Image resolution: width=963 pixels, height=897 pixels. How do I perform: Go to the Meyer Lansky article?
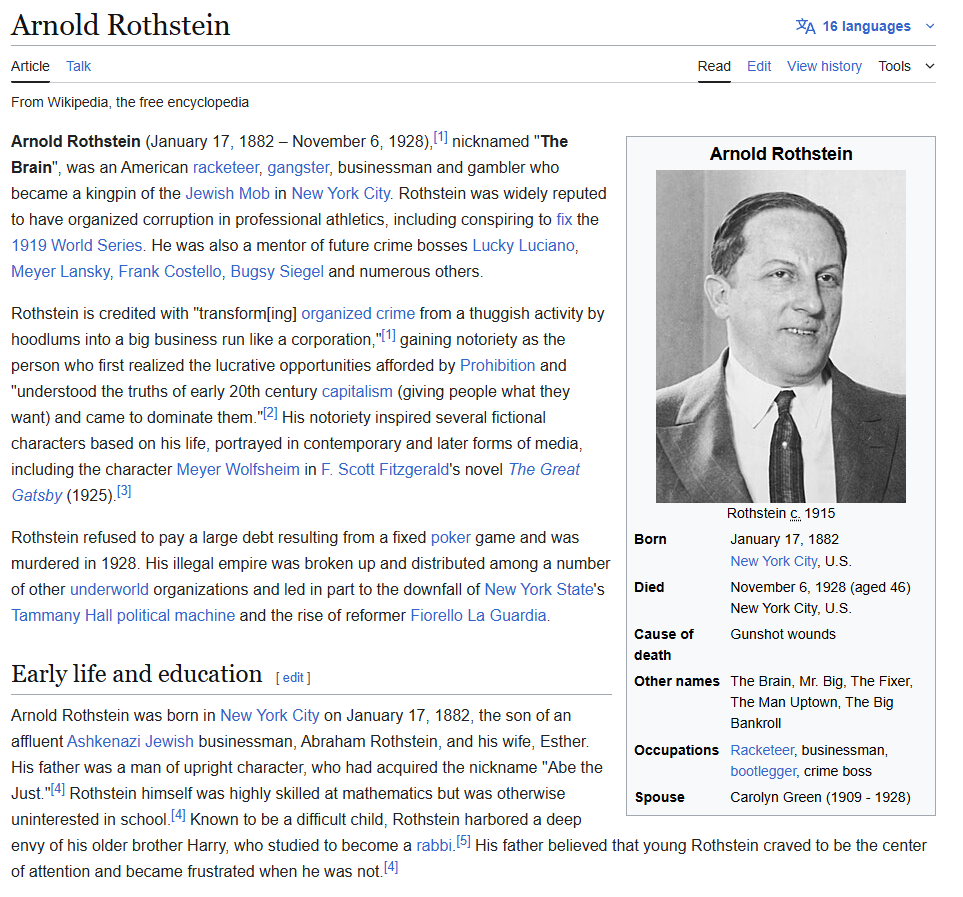coord(61,271)
